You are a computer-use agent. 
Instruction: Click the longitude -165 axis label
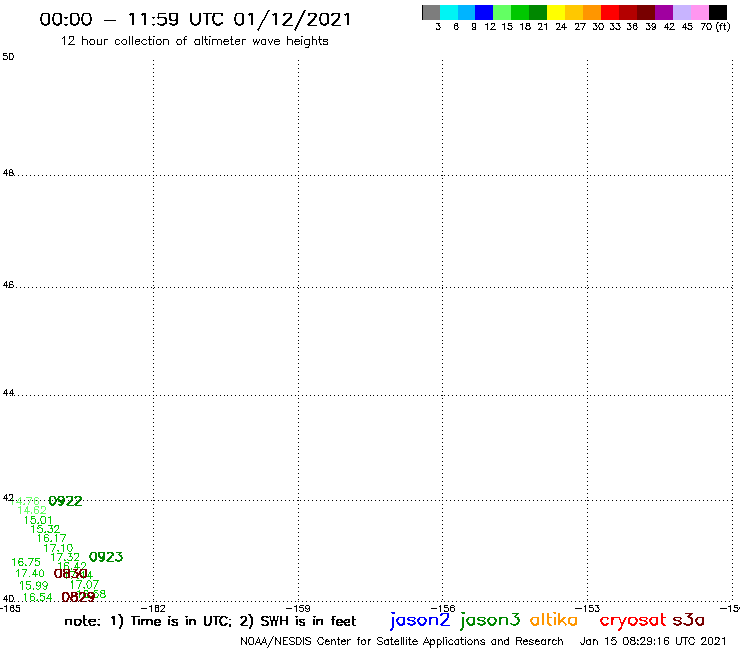(x=10, y=608)
